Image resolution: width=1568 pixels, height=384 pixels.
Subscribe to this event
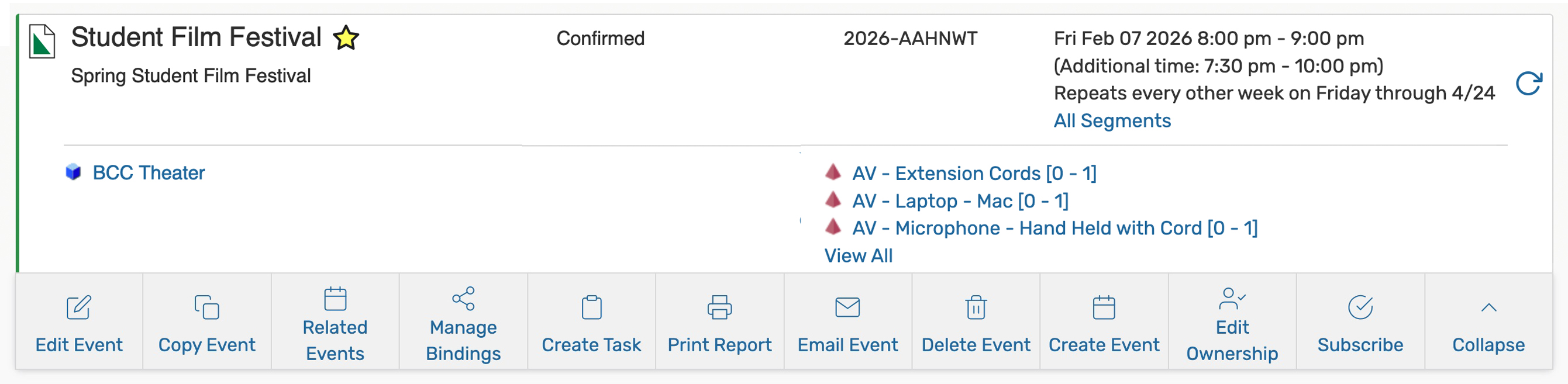coord(1360,323)
